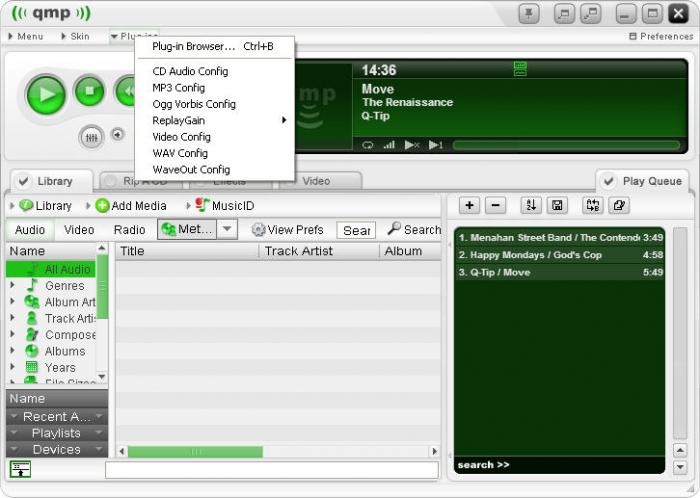
Task: Sort by Title column header
Action: coord(188,251)
